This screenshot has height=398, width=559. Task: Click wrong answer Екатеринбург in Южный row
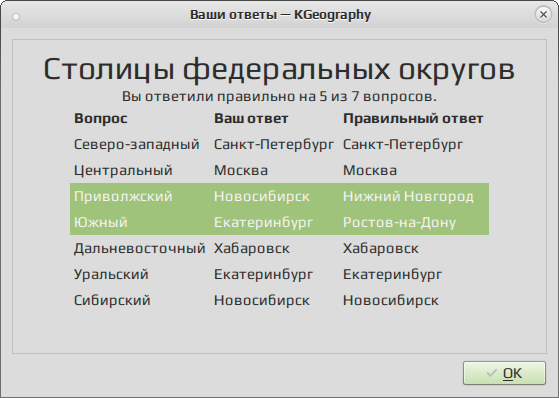pos(263,223)
